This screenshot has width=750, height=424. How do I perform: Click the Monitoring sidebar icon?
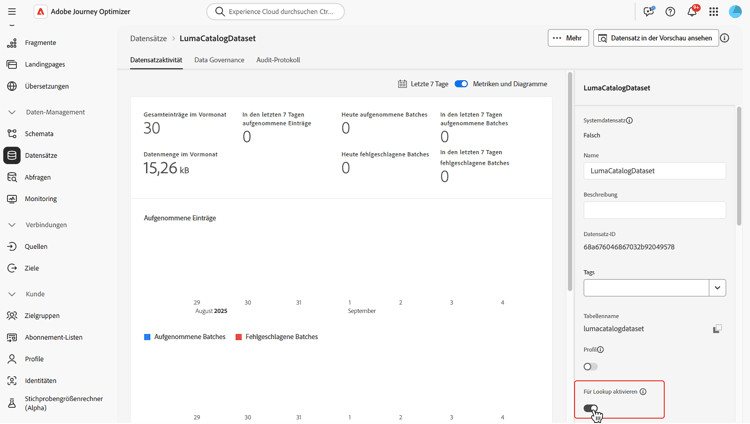[12, 199]
